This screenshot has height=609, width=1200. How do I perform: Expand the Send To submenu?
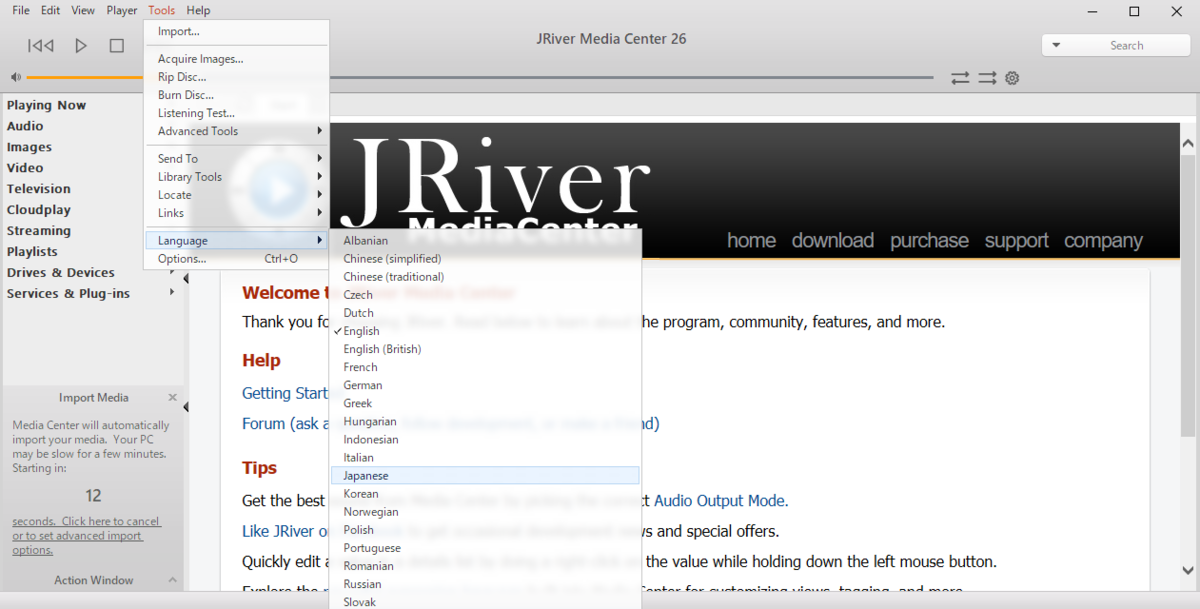[236, 159]
